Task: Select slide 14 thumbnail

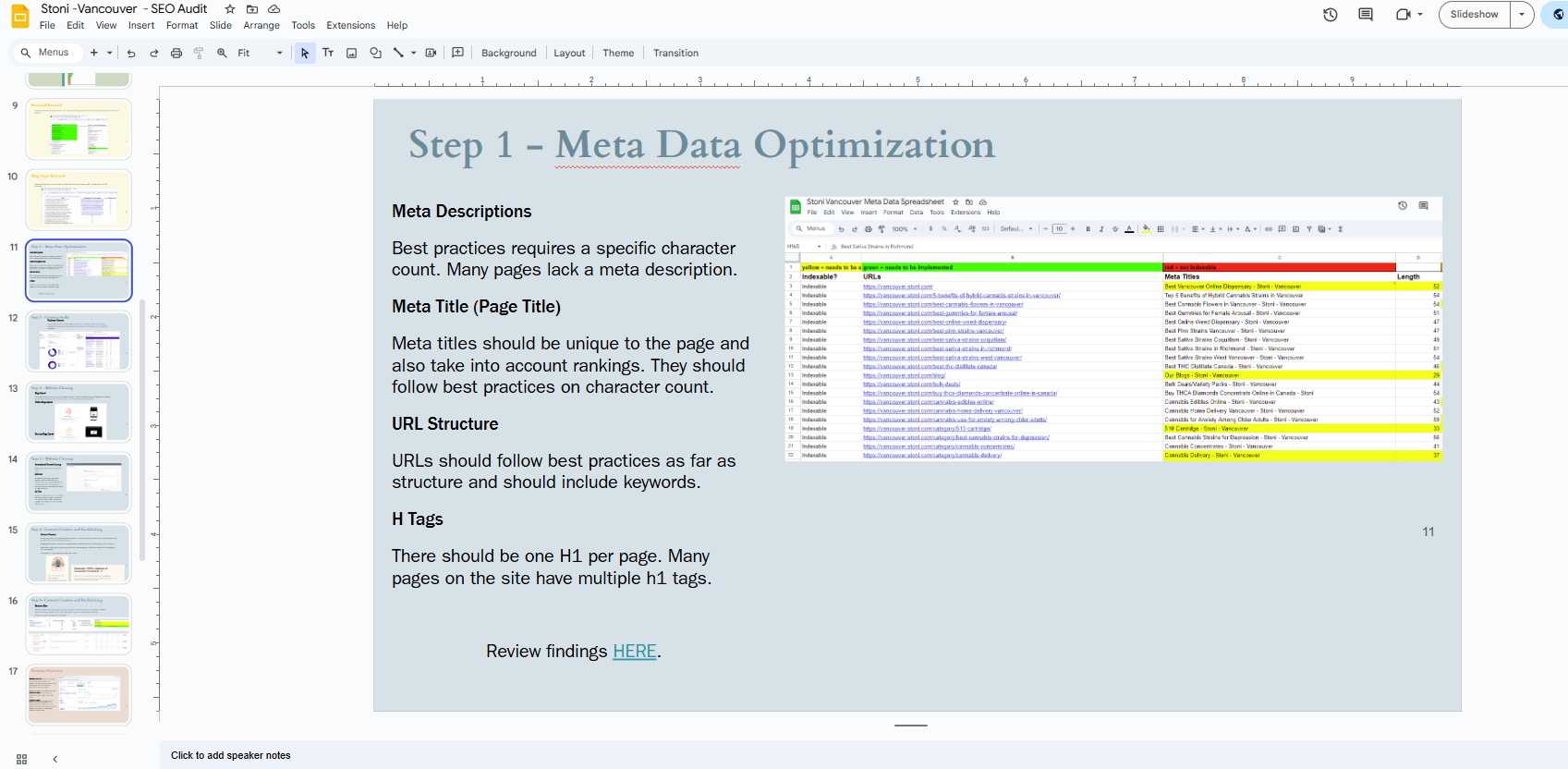Action: coord(79,482)
